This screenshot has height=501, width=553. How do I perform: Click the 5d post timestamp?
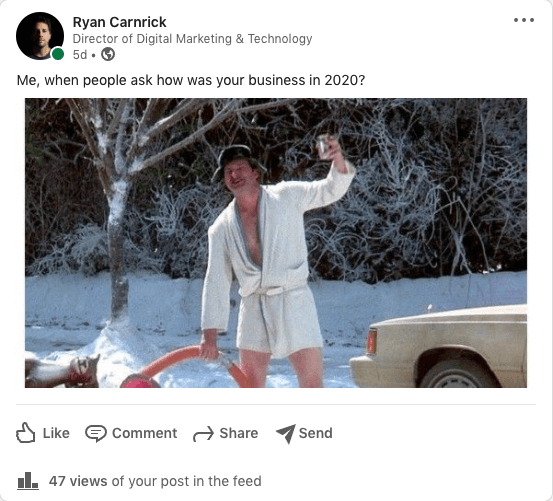pyautogui.click(x=80, y=55)
